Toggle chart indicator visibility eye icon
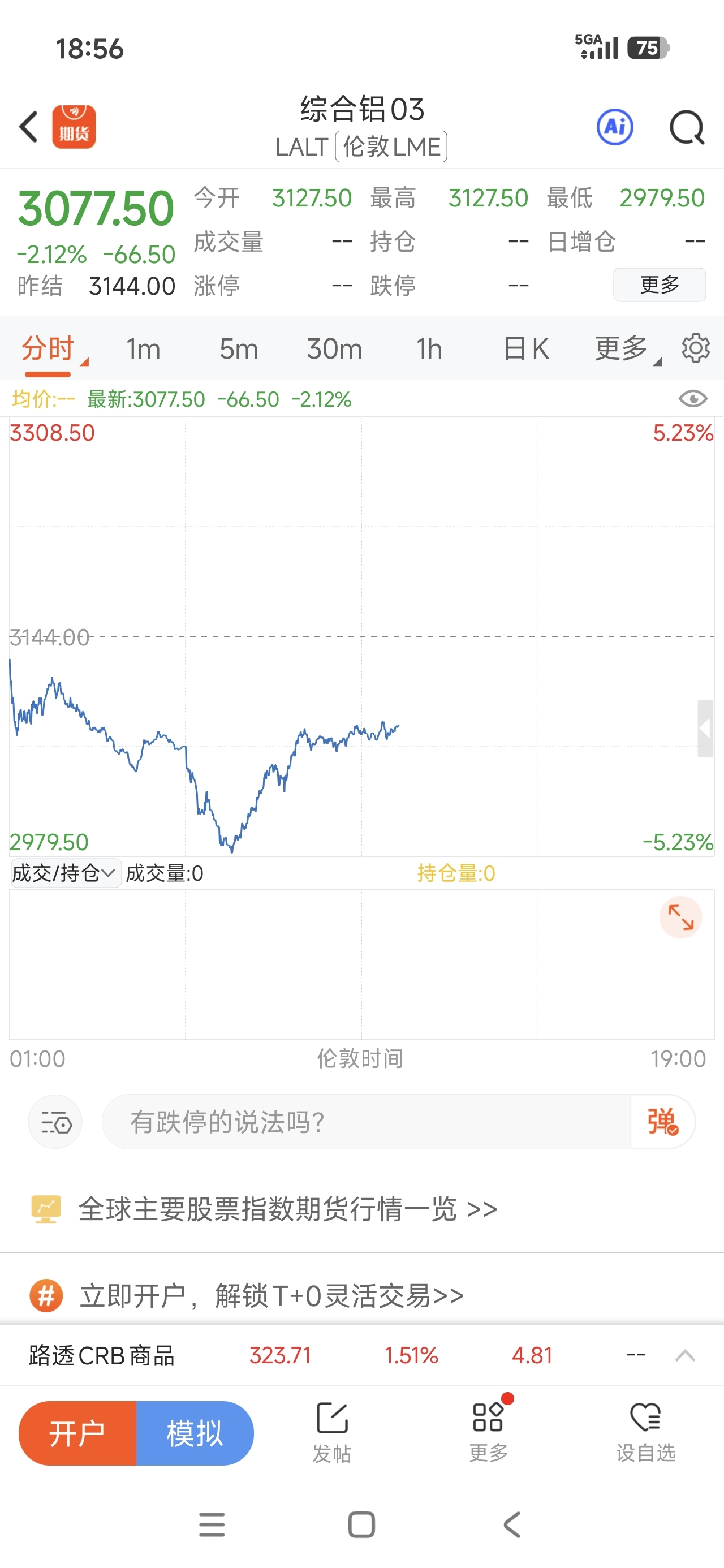The height and width of the screenshot is (1568, 724). pyautogui.click(x=692, y=399)
